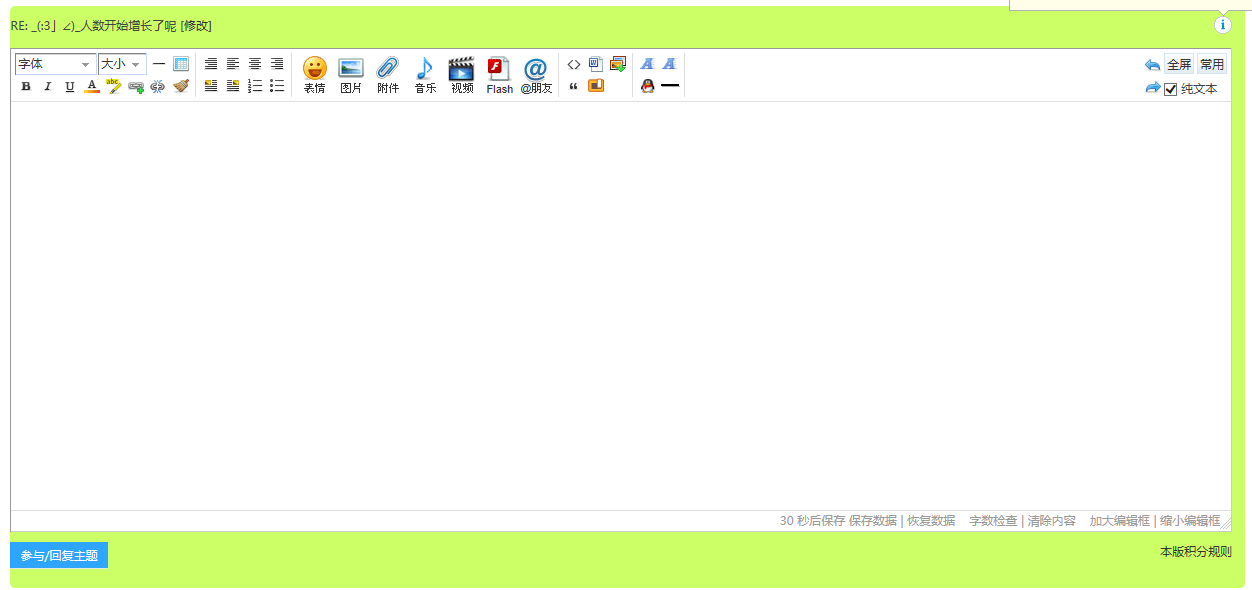The height and width of the screenshot is (590, 1252).
Task: Mention a friend with @朋友
Action: pyautogui.click(x=536, y=75)
